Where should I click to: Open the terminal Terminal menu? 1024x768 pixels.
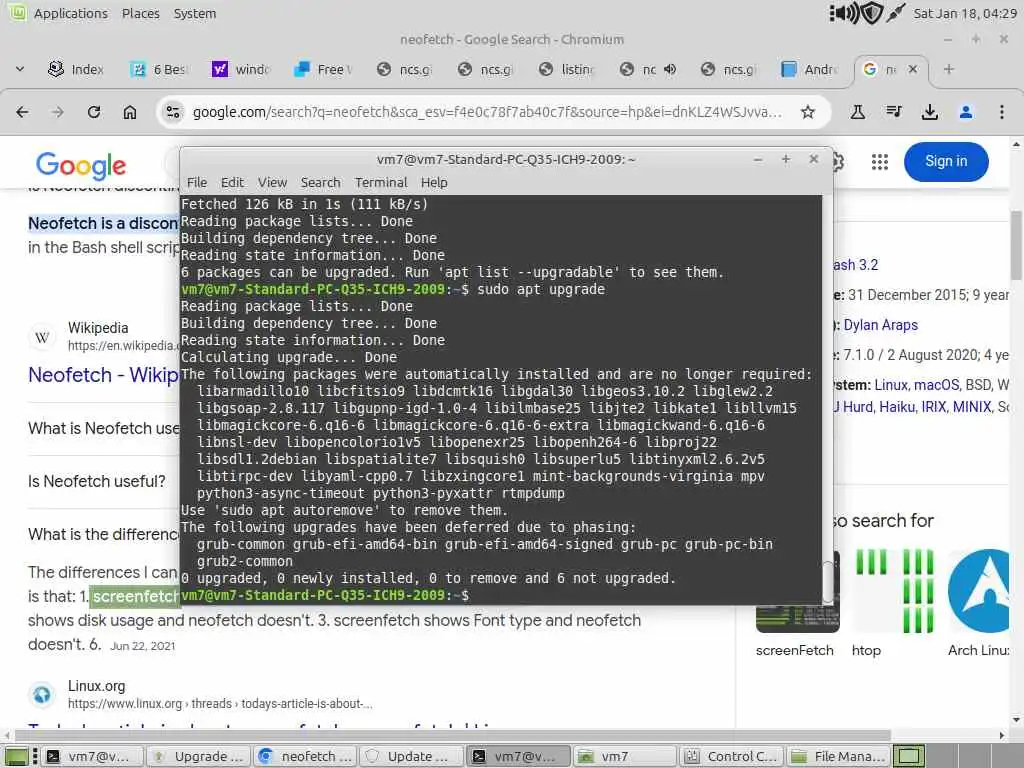(x=381, y=182)
